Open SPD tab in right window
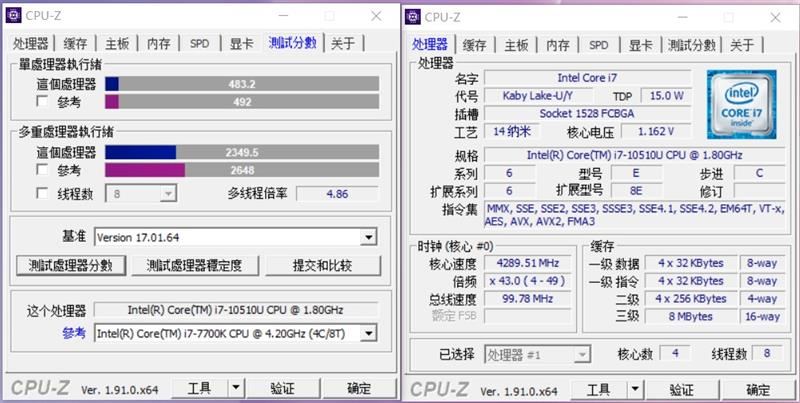Image resolution: width=800 pixels, height=403 pixels. pyautogui.click(x=598, y=45)
